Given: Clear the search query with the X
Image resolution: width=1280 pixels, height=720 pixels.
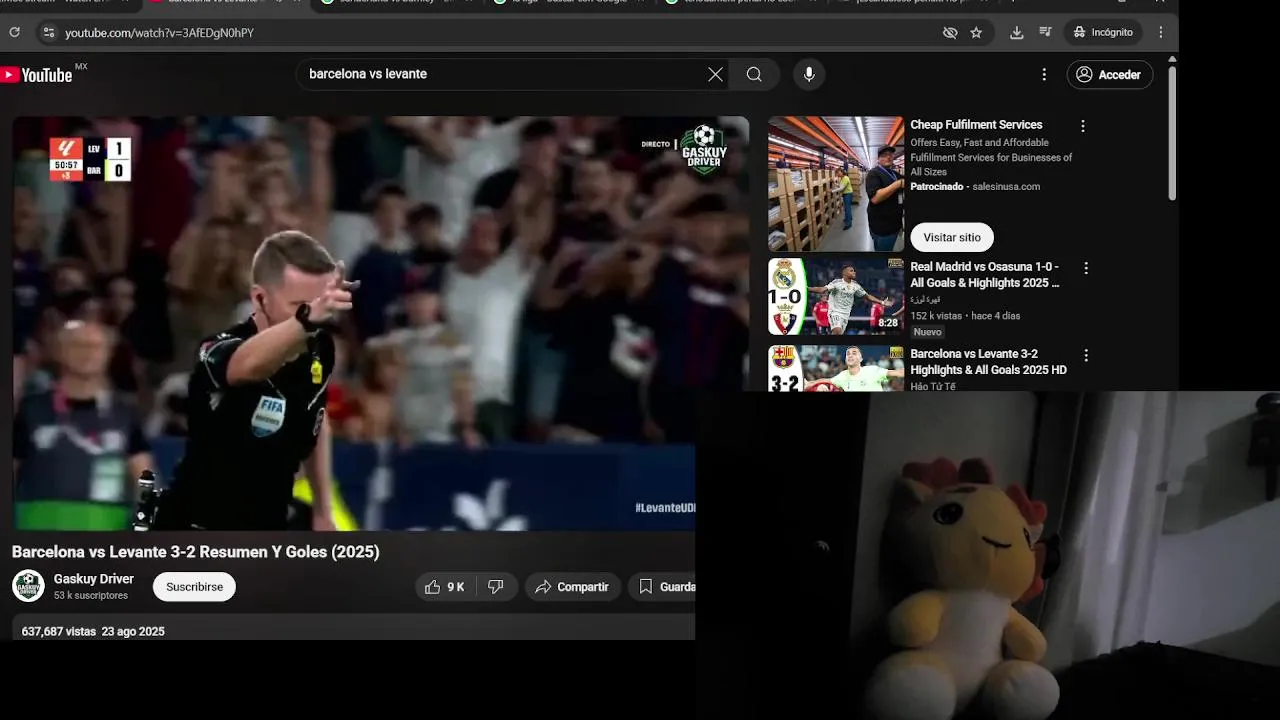Looking at the screenshot, I should click(x=715, y=74).
